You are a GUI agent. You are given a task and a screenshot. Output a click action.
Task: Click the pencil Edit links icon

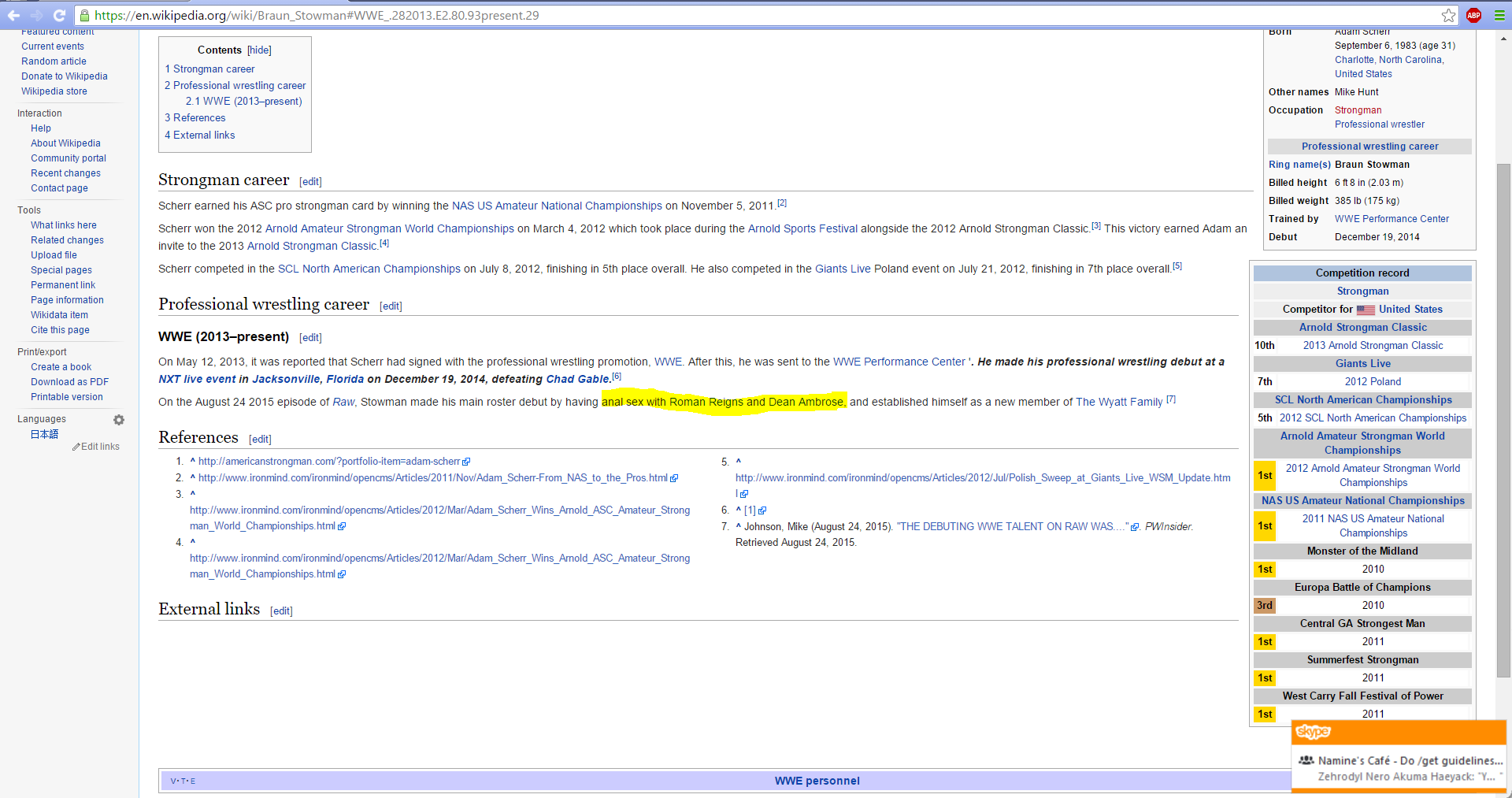[x=76, y=447]
